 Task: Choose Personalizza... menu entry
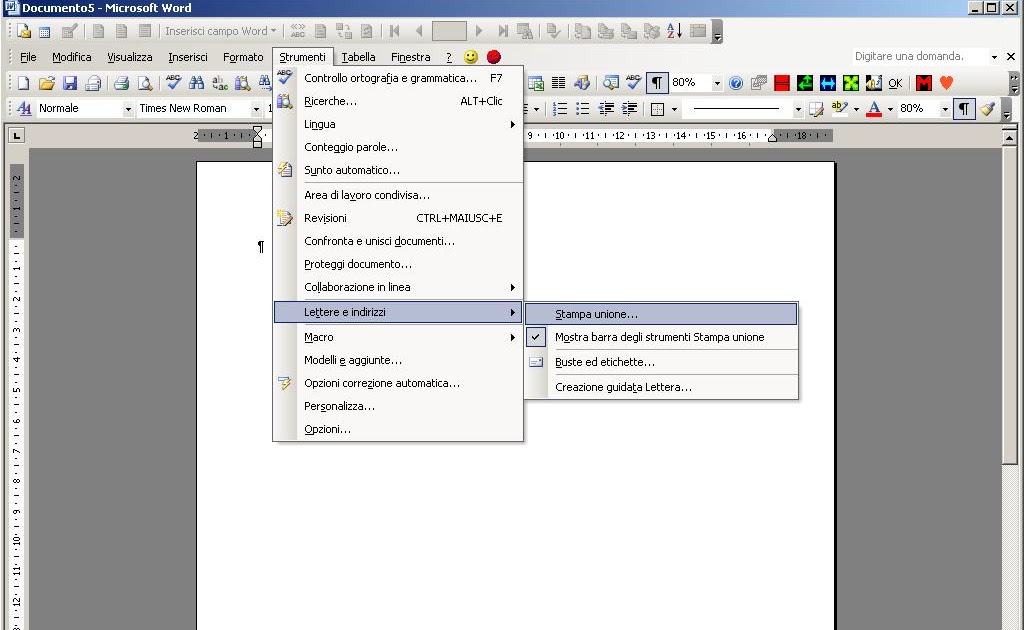tap(397, 406)
